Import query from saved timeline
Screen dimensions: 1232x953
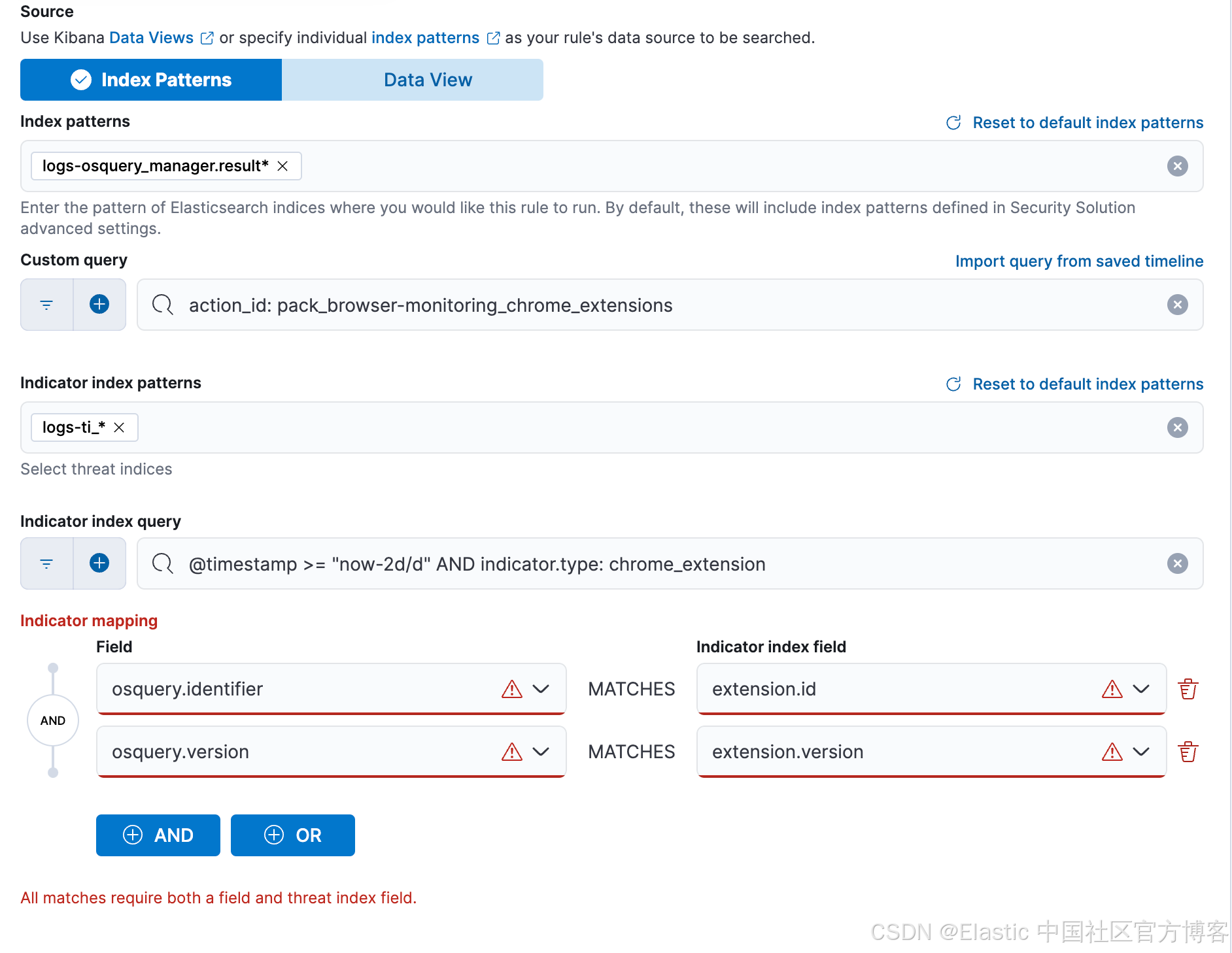click(1079, 261)
